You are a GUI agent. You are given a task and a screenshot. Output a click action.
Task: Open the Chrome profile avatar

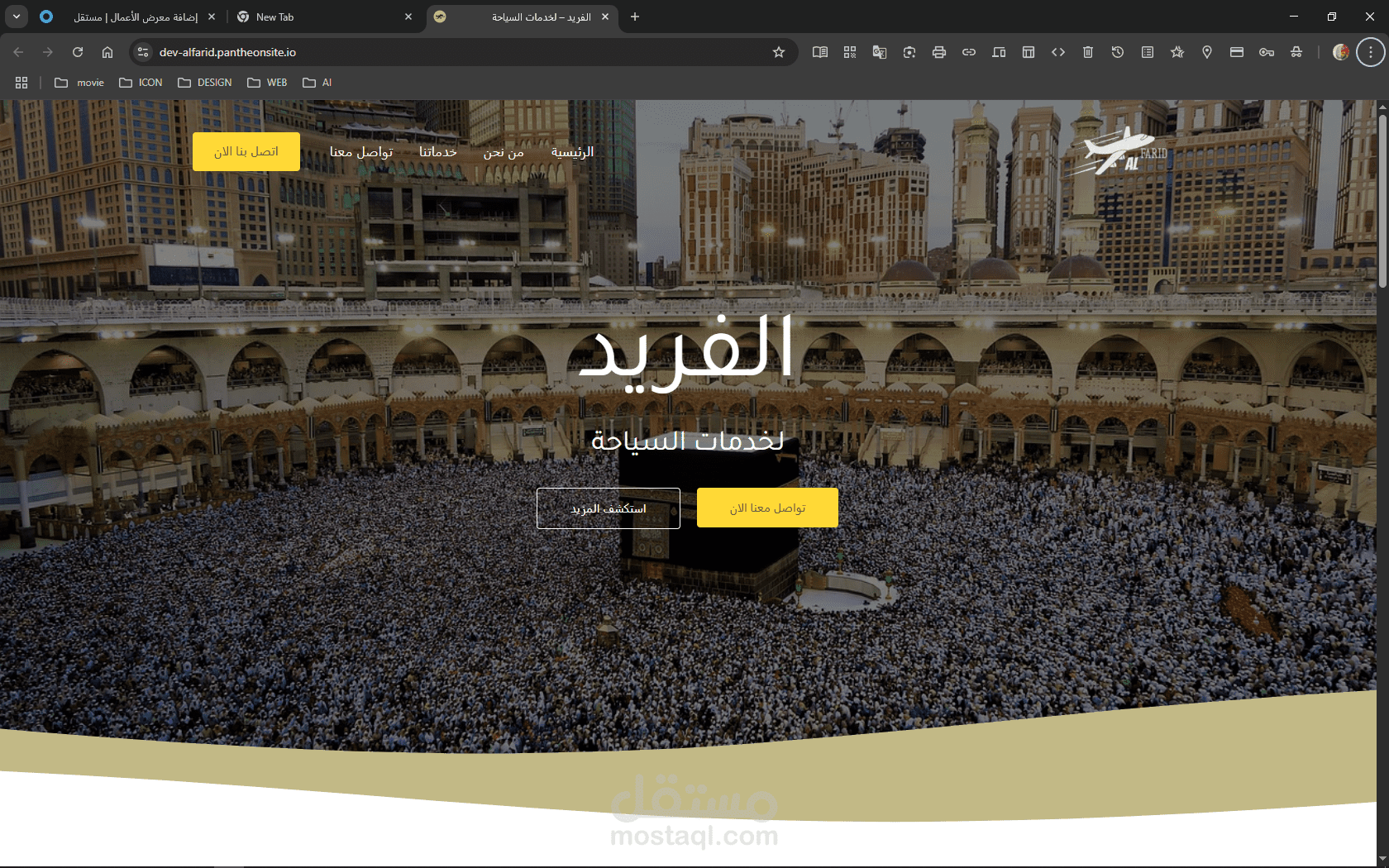coord(1340,52)
